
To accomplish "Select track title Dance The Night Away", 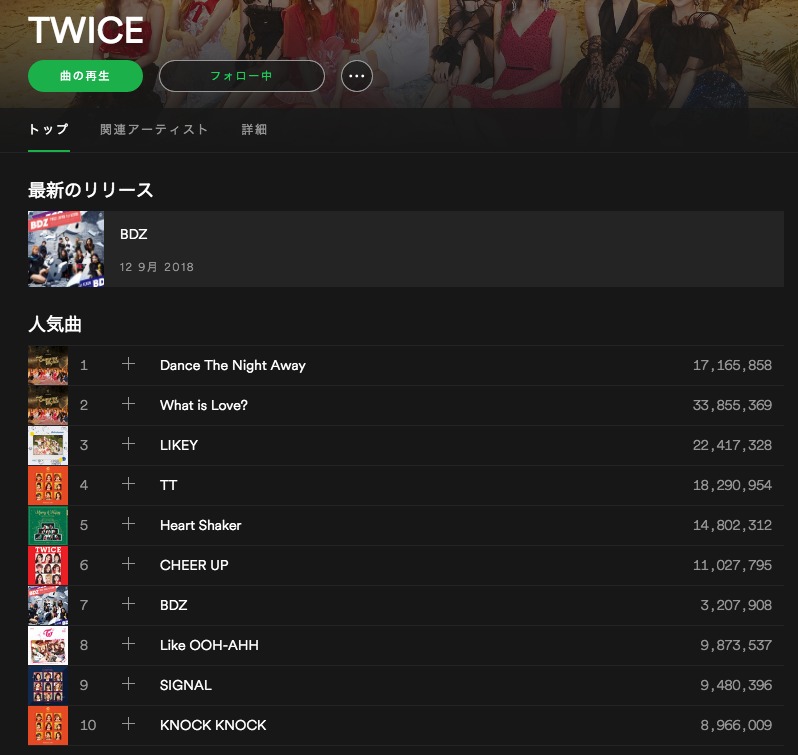I will pos(233,365).
